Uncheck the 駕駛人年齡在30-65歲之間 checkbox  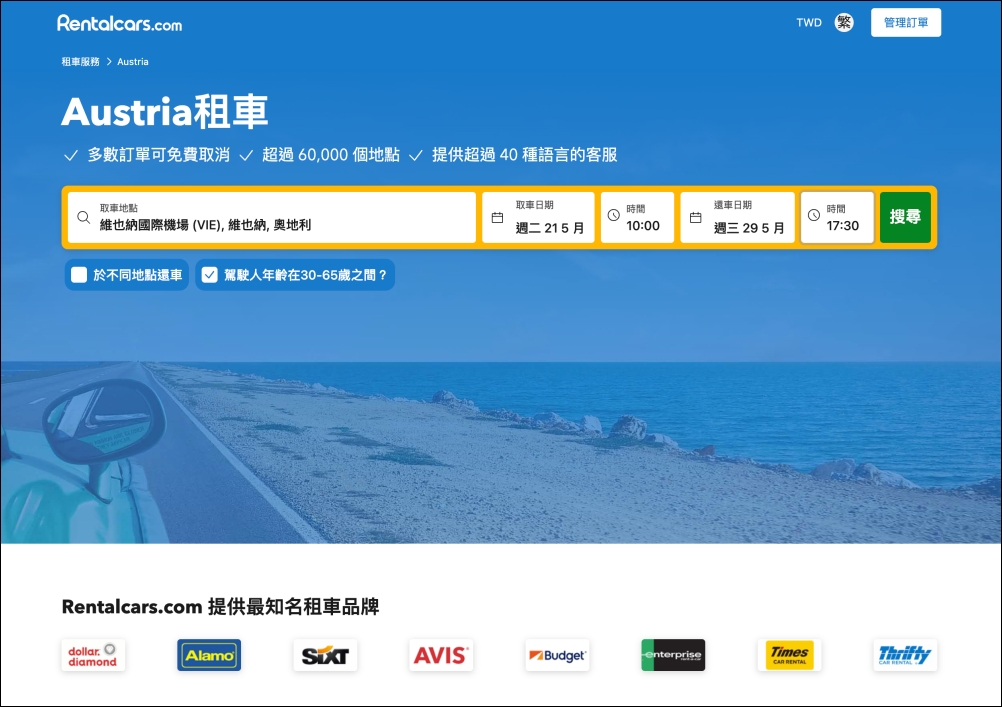[x=210, y=275]
